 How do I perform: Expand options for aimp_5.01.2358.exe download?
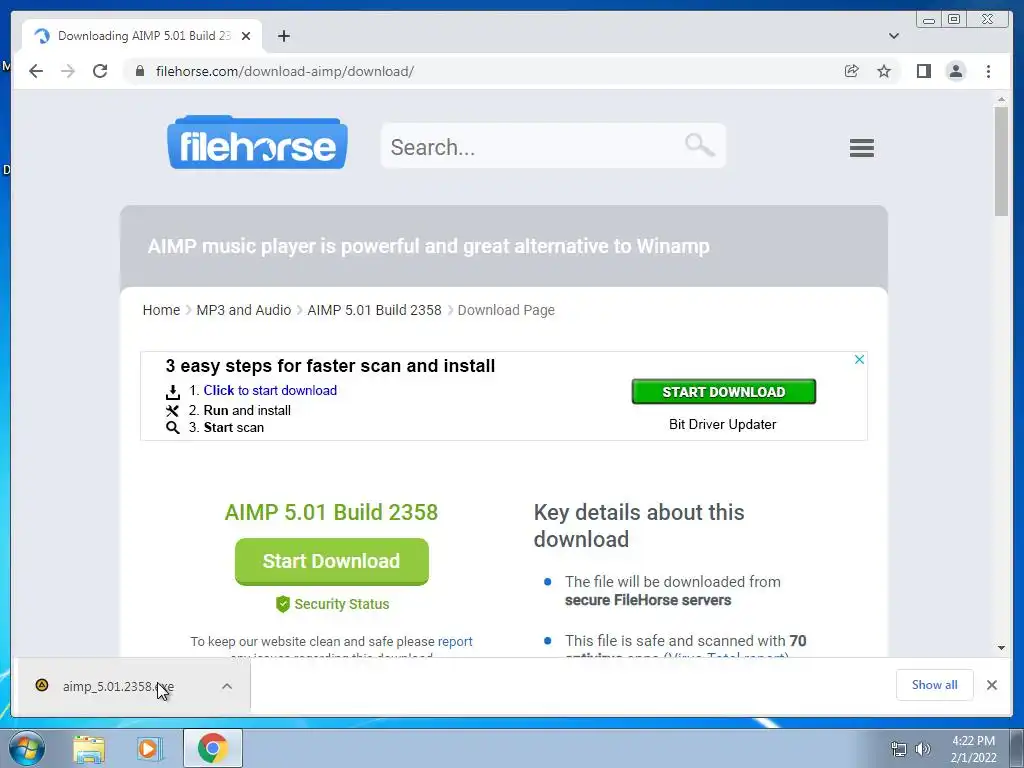[x=227, y=686]
